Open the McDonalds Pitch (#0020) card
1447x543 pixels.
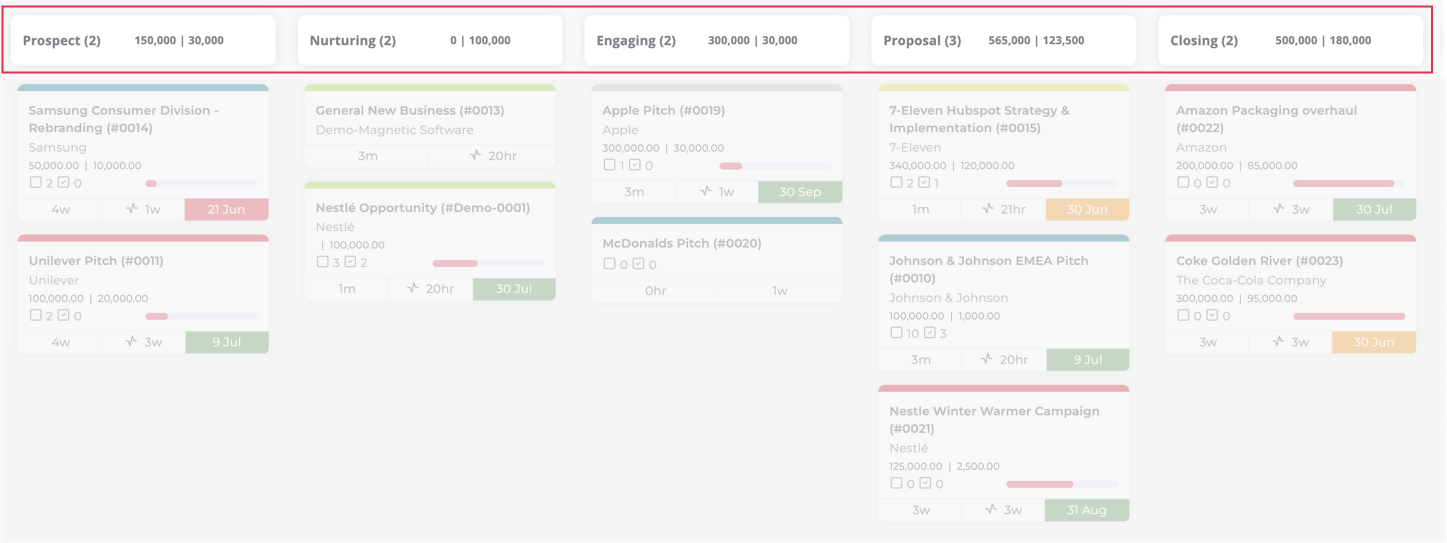tap(682, 244)
